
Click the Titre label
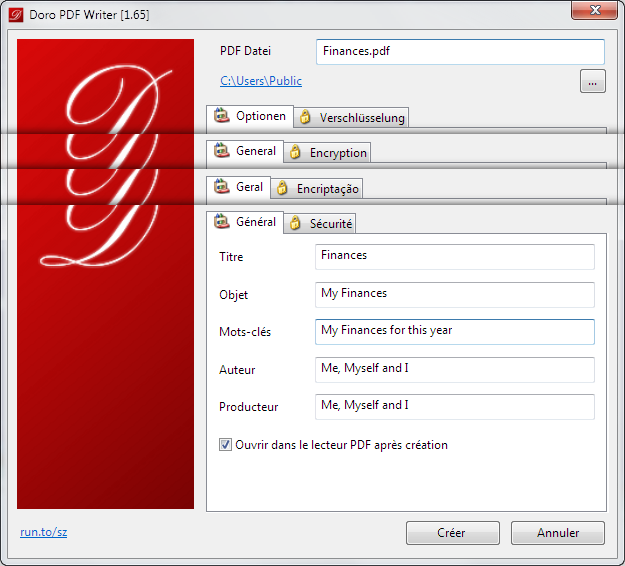[x=231, y=257]
